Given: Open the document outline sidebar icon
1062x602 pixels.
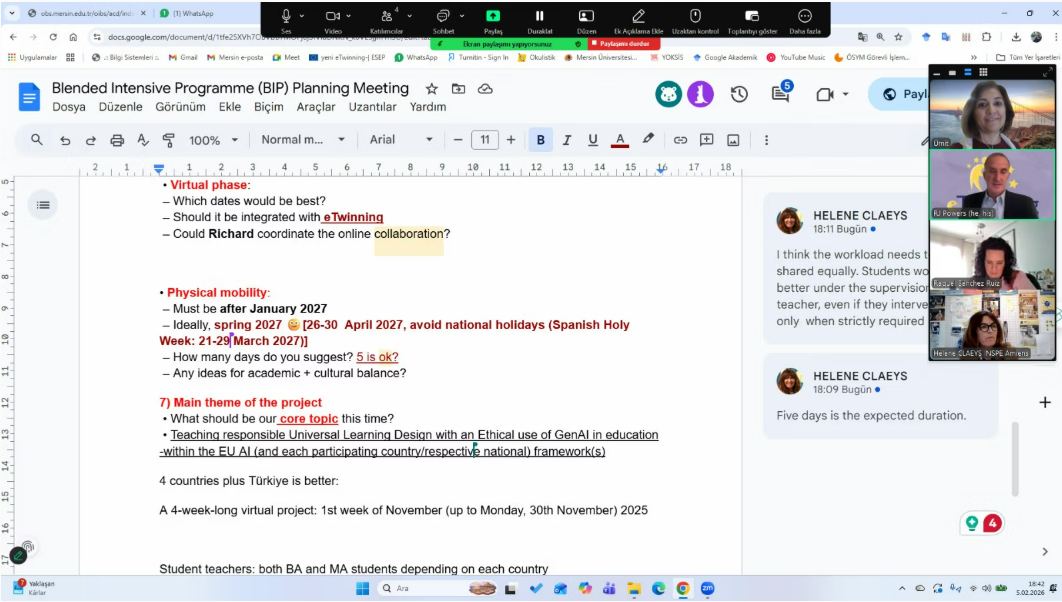Looking at the screenshot, I should tap(43, 205).
